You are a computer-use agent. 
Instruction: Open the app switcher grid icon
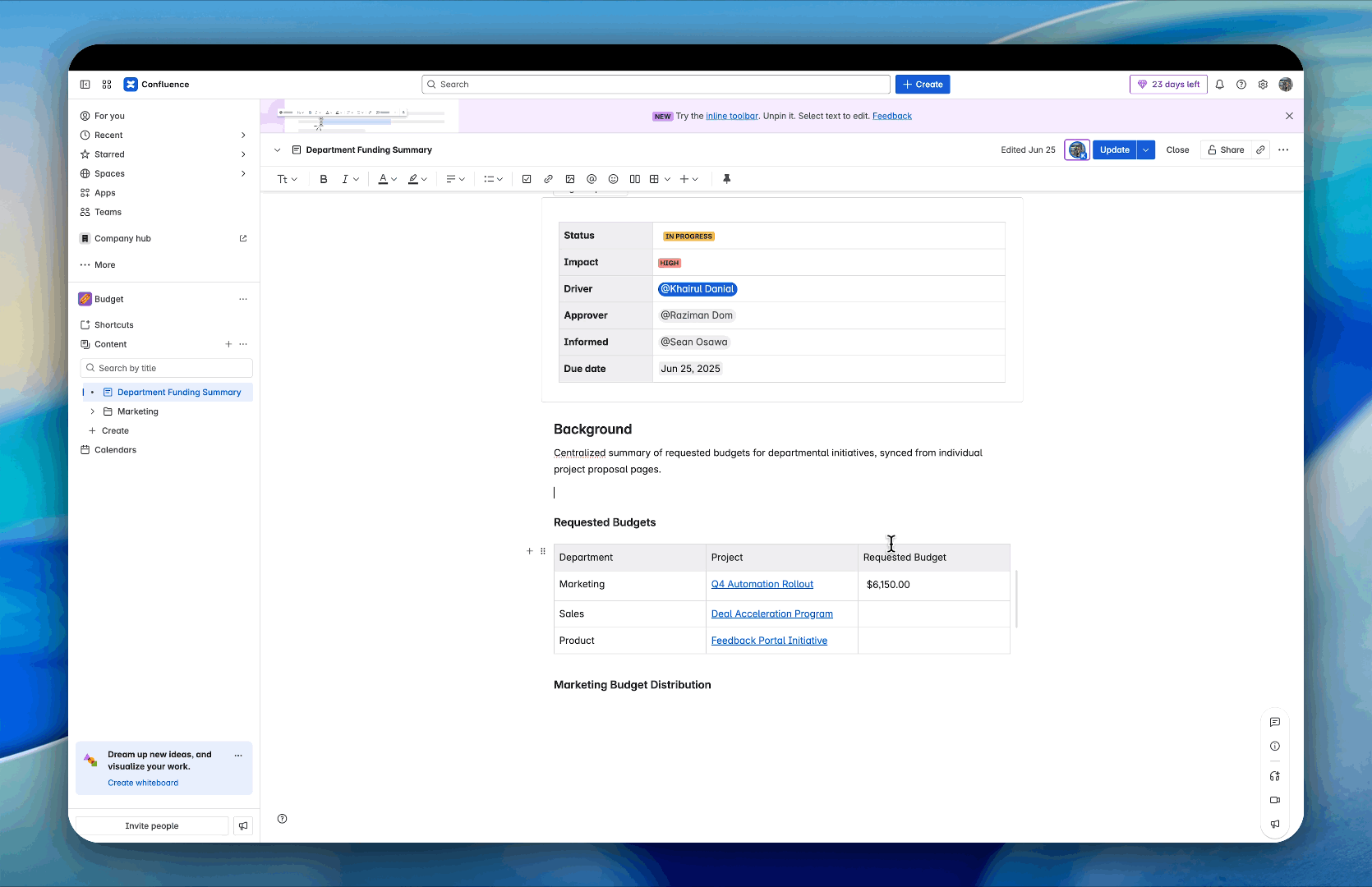[x=107, y=85]
